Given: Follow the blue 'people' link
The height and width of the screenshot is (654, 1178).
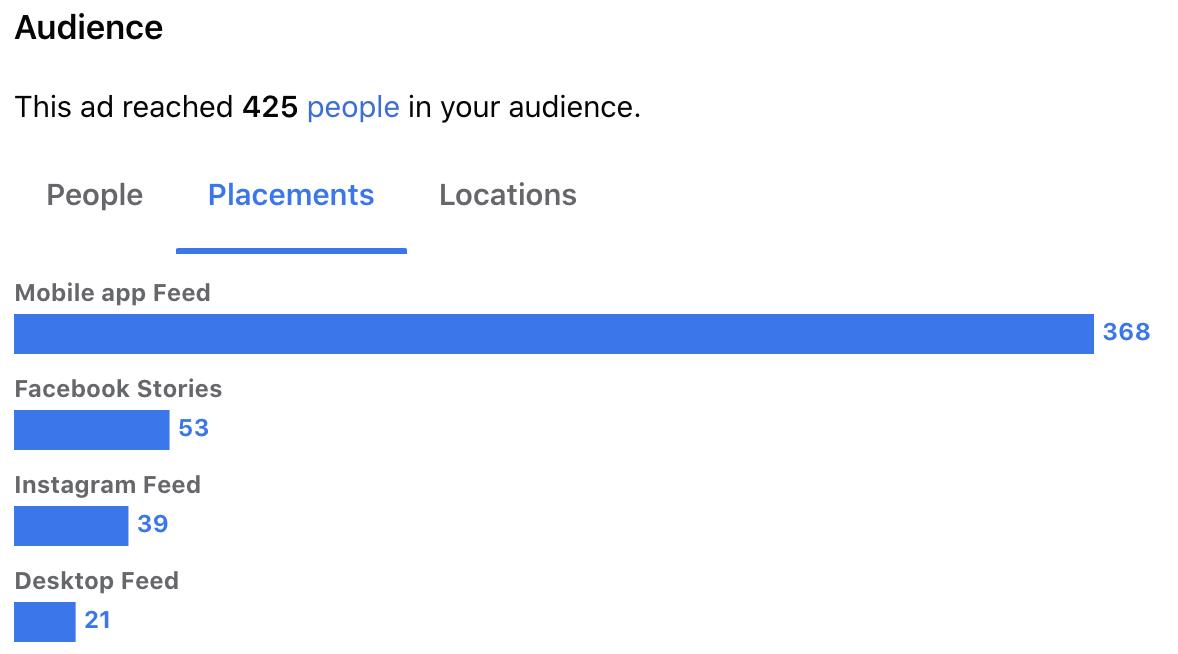Looking at the screenshot, I should [353, 107].
